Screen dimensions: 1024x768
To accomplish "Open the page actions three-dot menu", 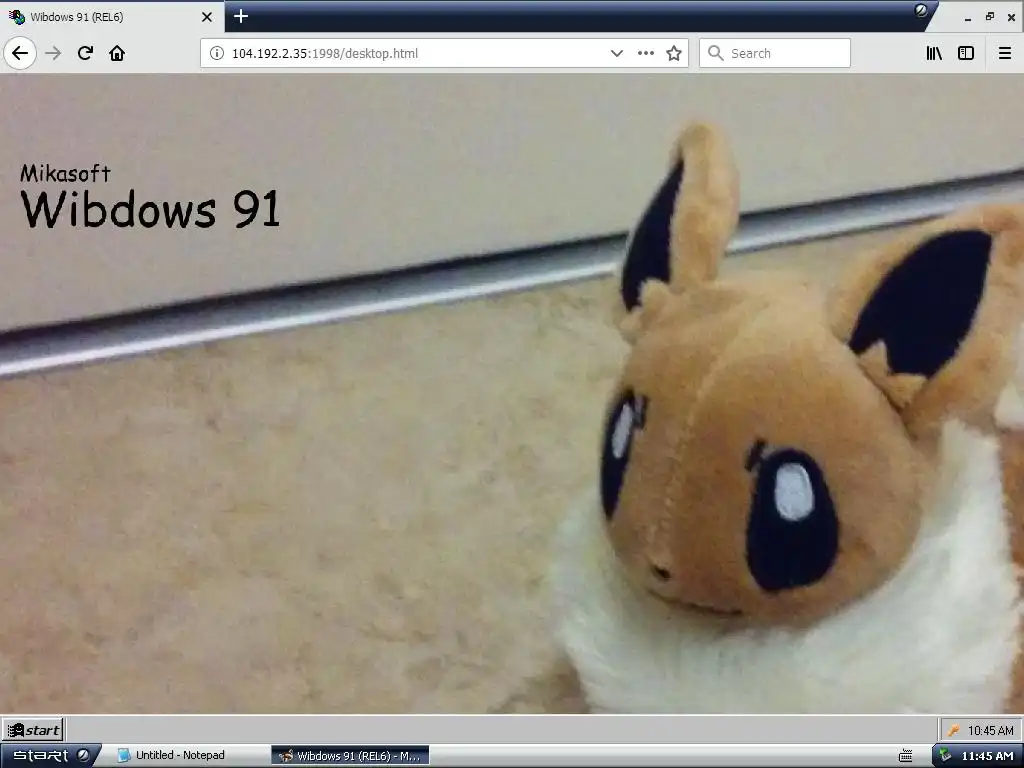I will [646, 53].
